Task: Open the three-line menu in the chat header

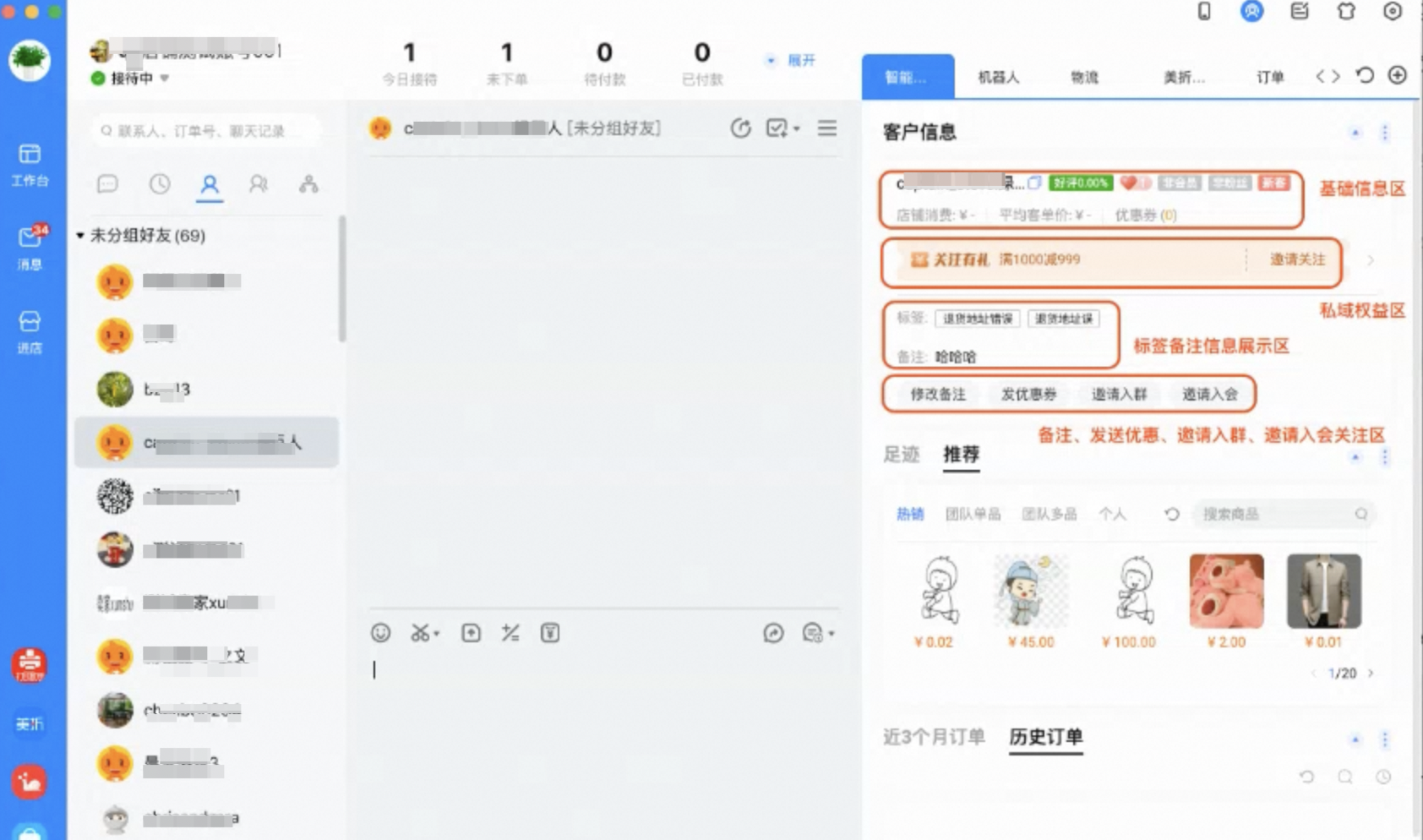Action: click(827, 128)
